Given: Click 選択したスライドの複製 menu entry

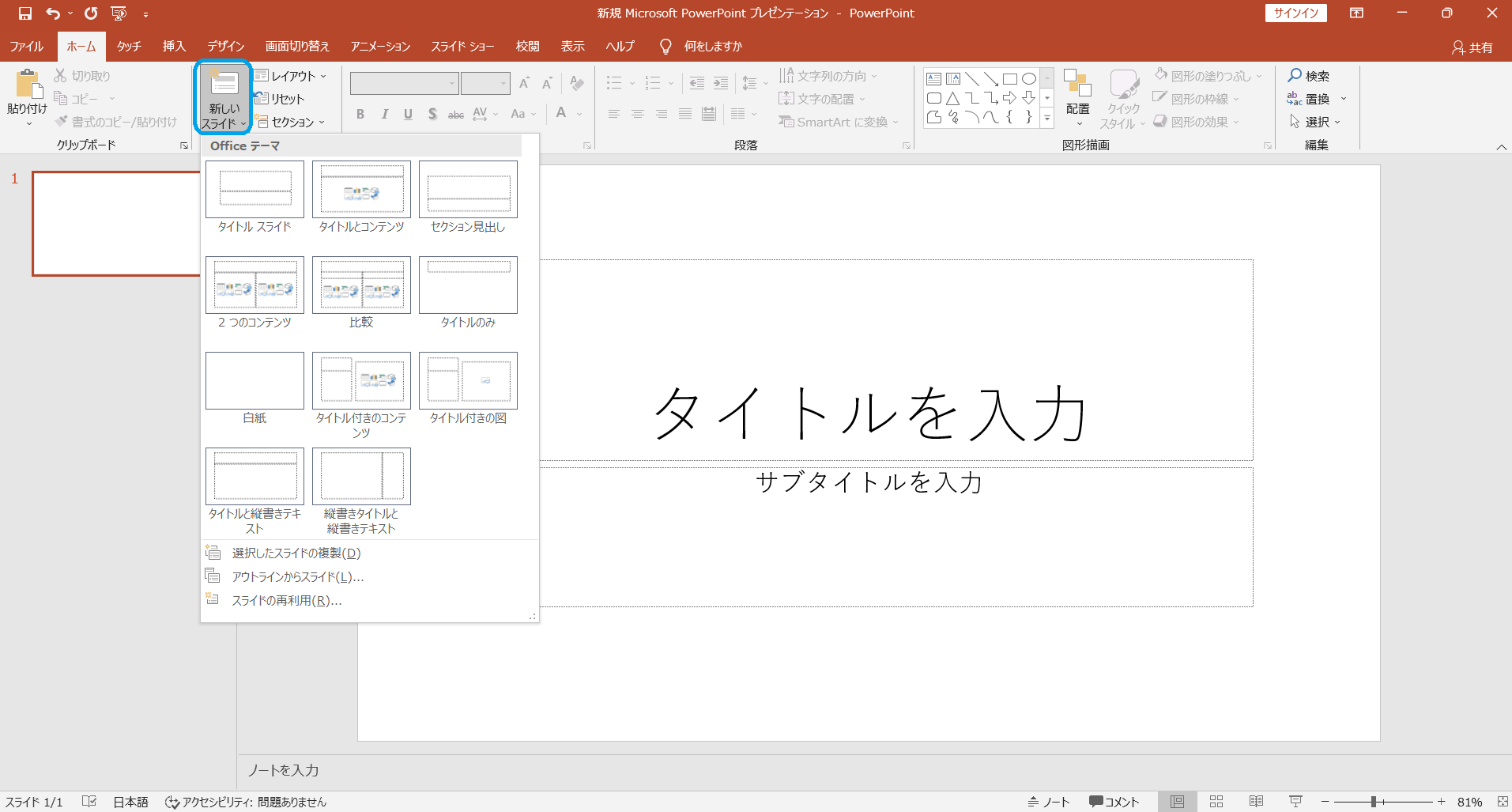Looking at the screenshot, I should coord(296,553).
